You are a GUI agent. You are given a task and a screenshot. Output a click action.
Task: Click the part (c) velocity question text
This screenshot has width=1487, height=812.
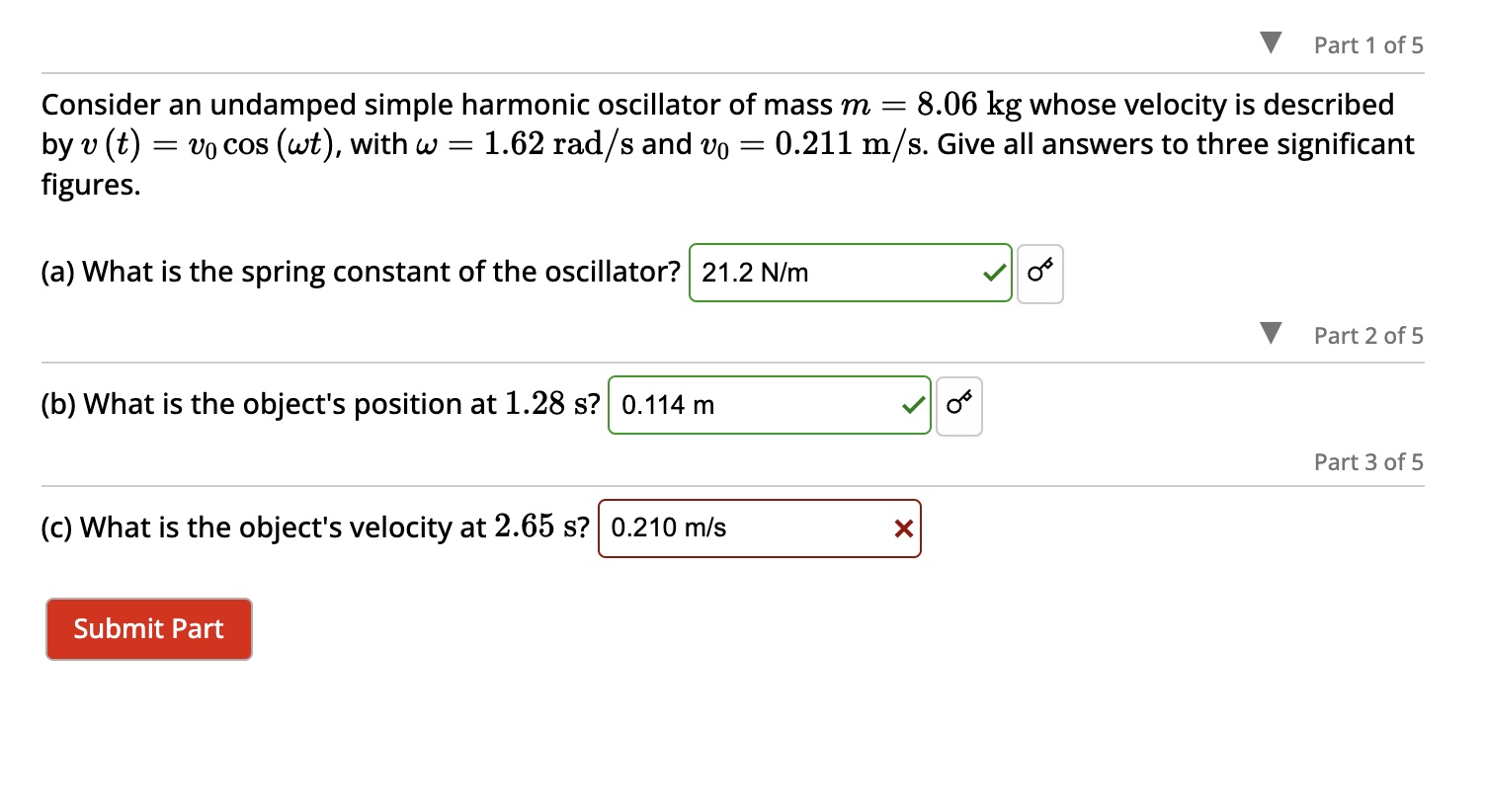(x=314, y=528)
